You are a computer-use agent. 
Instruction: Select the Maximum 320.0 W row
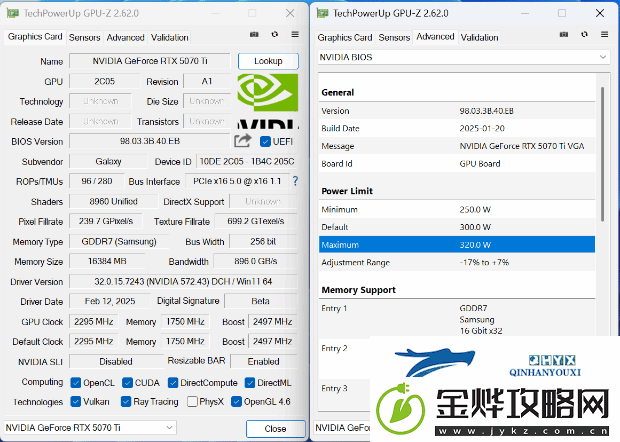(457, 245)
